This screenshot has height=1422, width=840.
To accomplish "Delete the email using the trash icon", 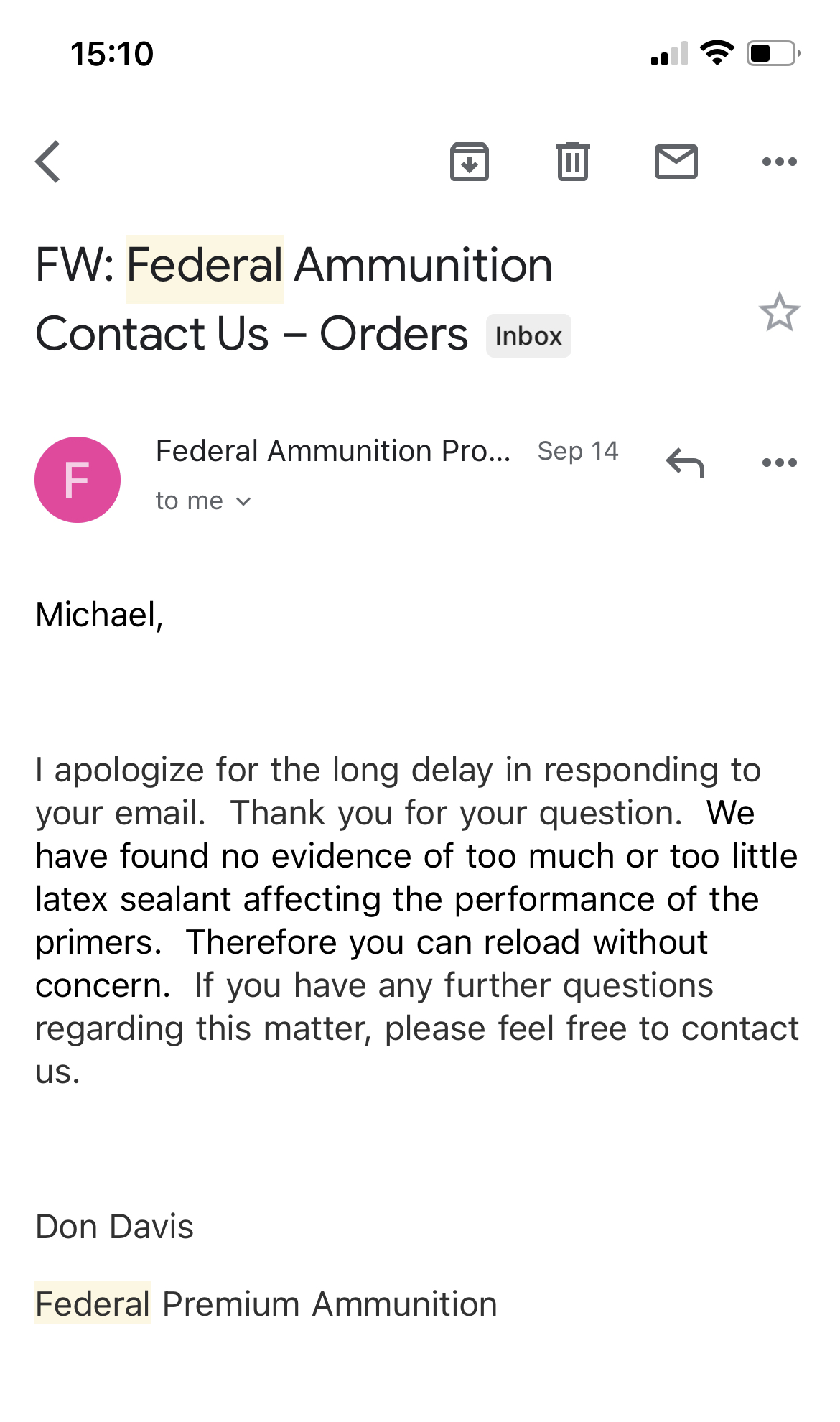I will (x=573, y=162).
